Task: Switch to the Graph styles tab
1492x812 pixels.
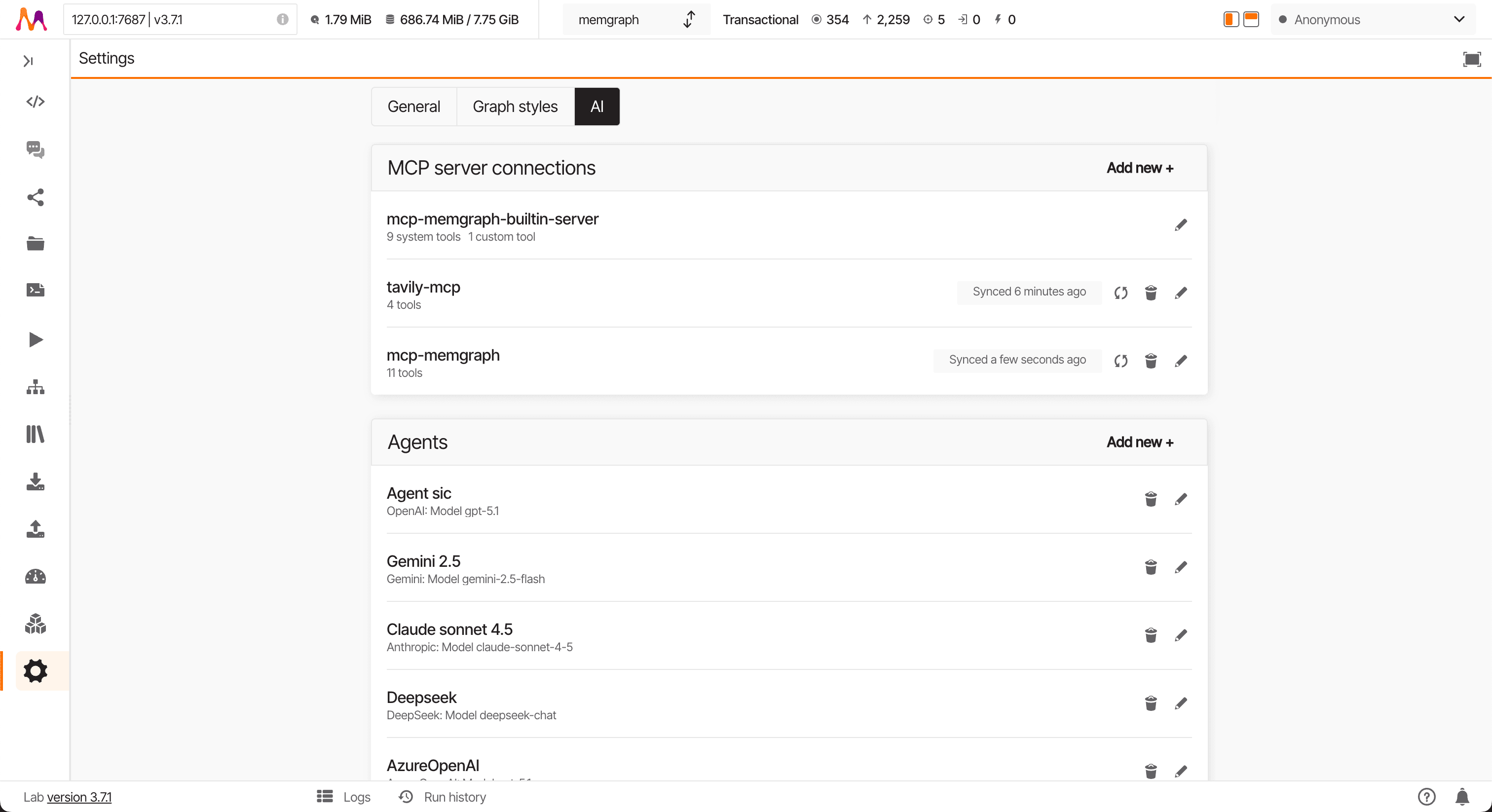Action: pos(514,107)
